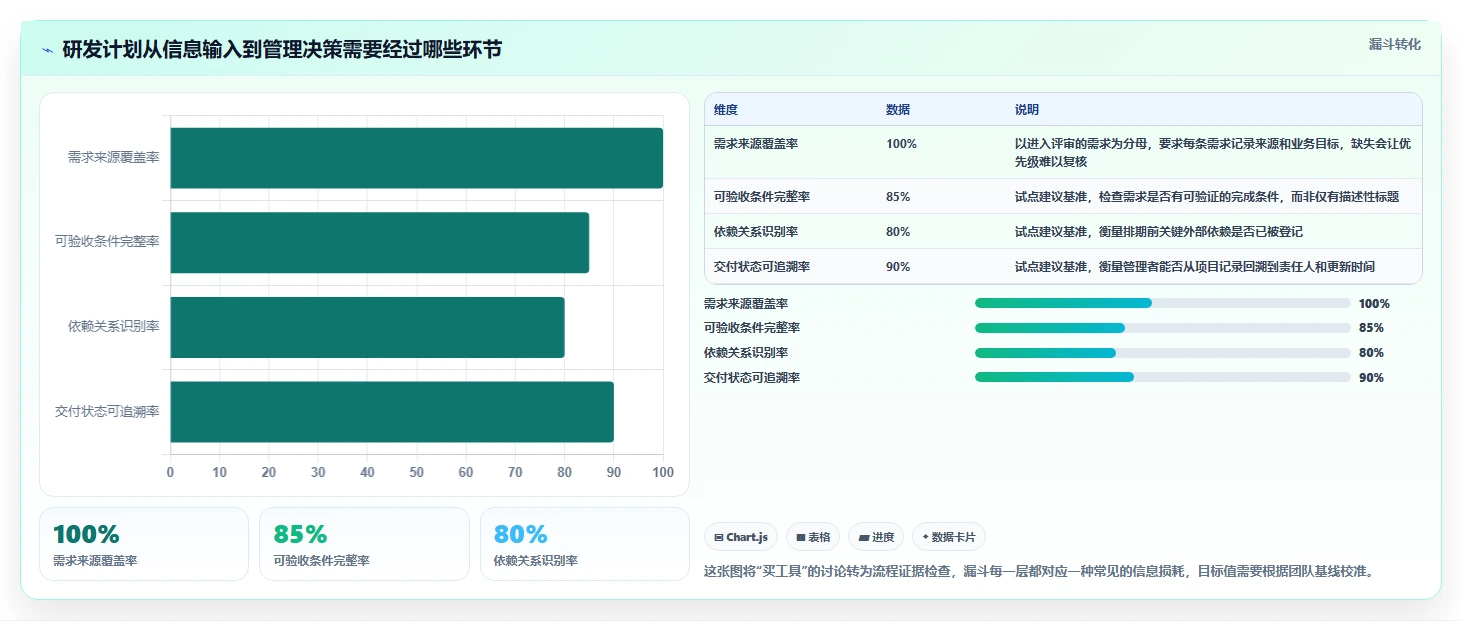The height and width of the screenshot is (621, 1462).
Task: Click the 可验收条件完整率 bar in the chart
Action: (x=379, y=242)
